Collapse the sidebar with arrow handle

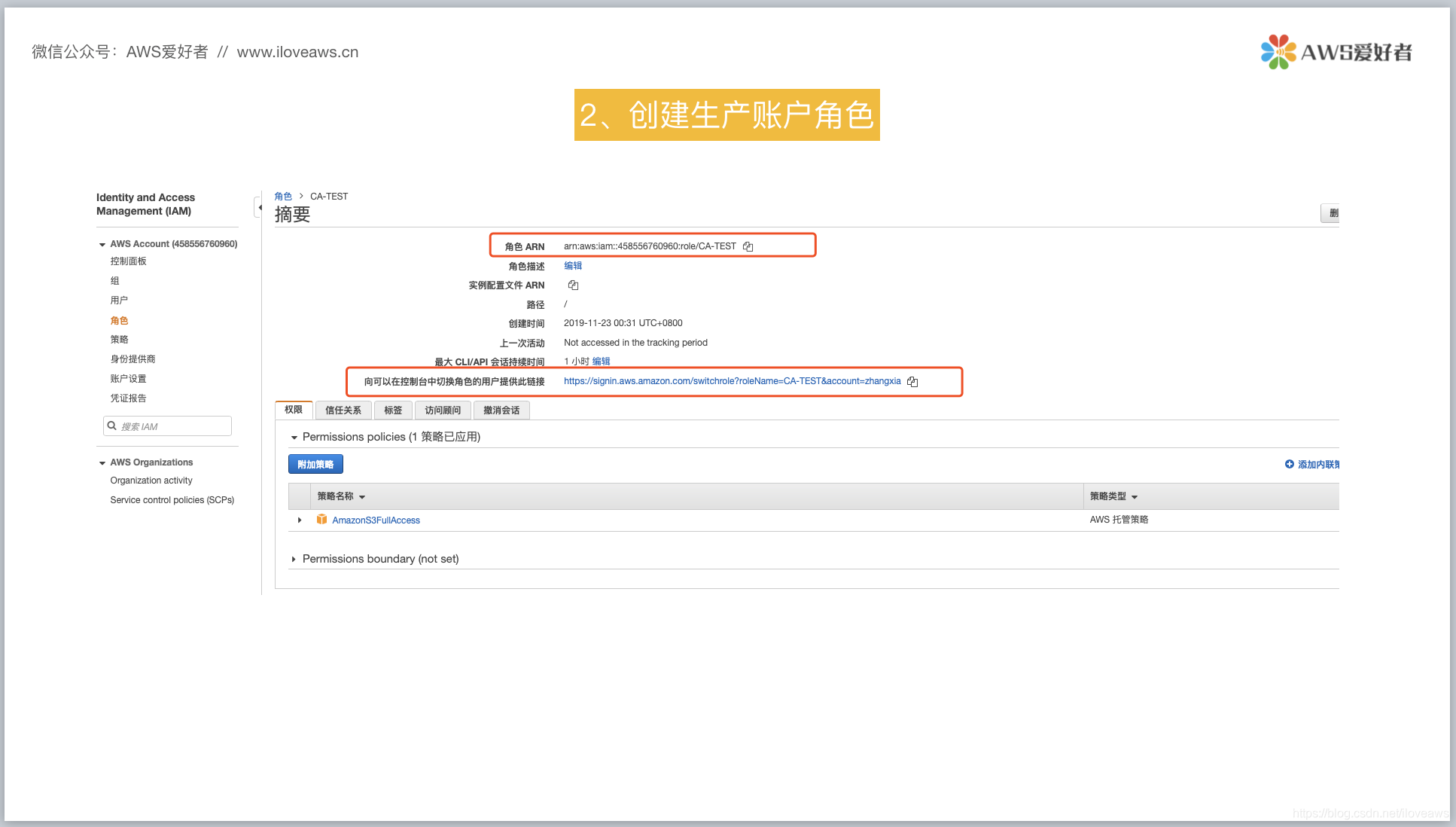[x=258, y=207]
